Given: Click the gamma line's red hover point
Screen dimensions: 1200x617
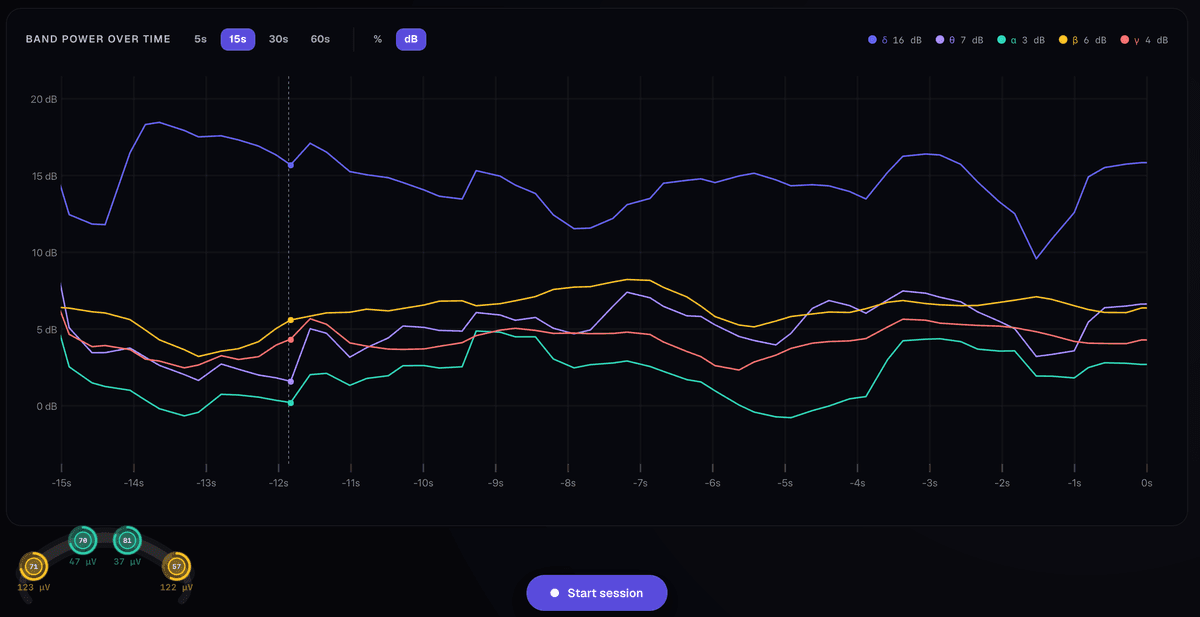Looking at the screenshot, I should [290, 340].
